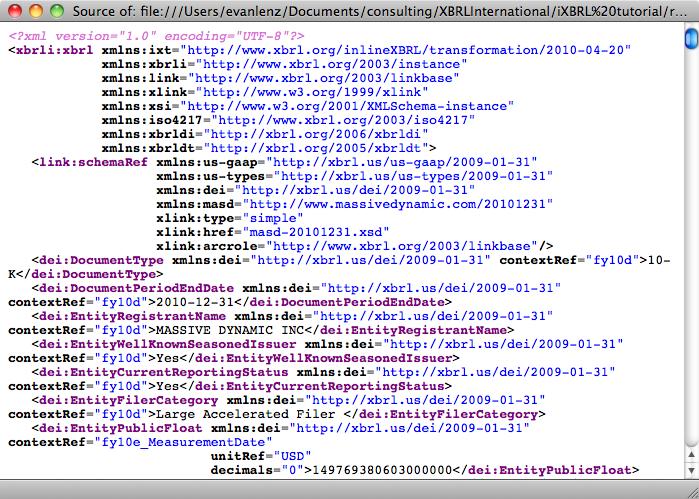Click the "http://www.xbrl.org/2003/iso4217" value

point(343,120)
